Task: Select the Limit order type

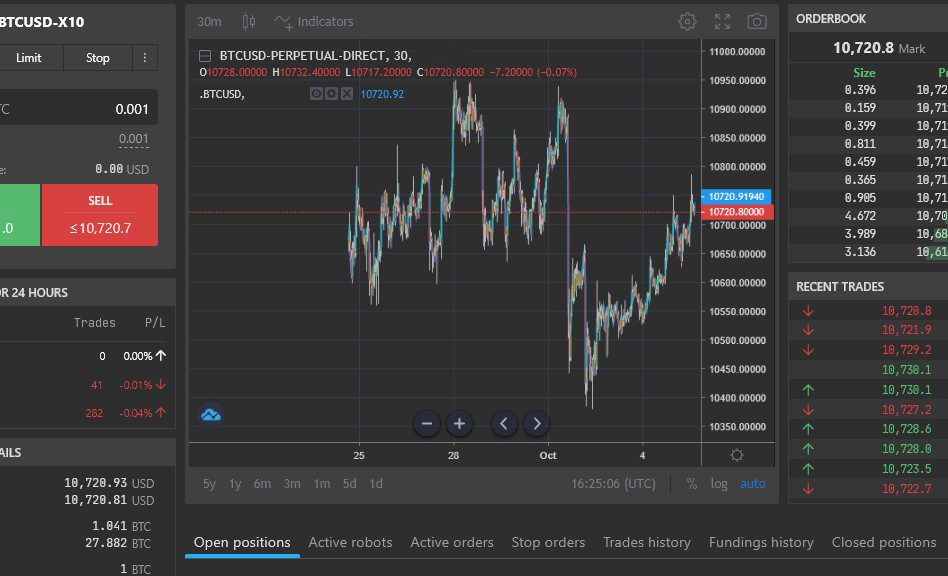Action: point(28,57)
